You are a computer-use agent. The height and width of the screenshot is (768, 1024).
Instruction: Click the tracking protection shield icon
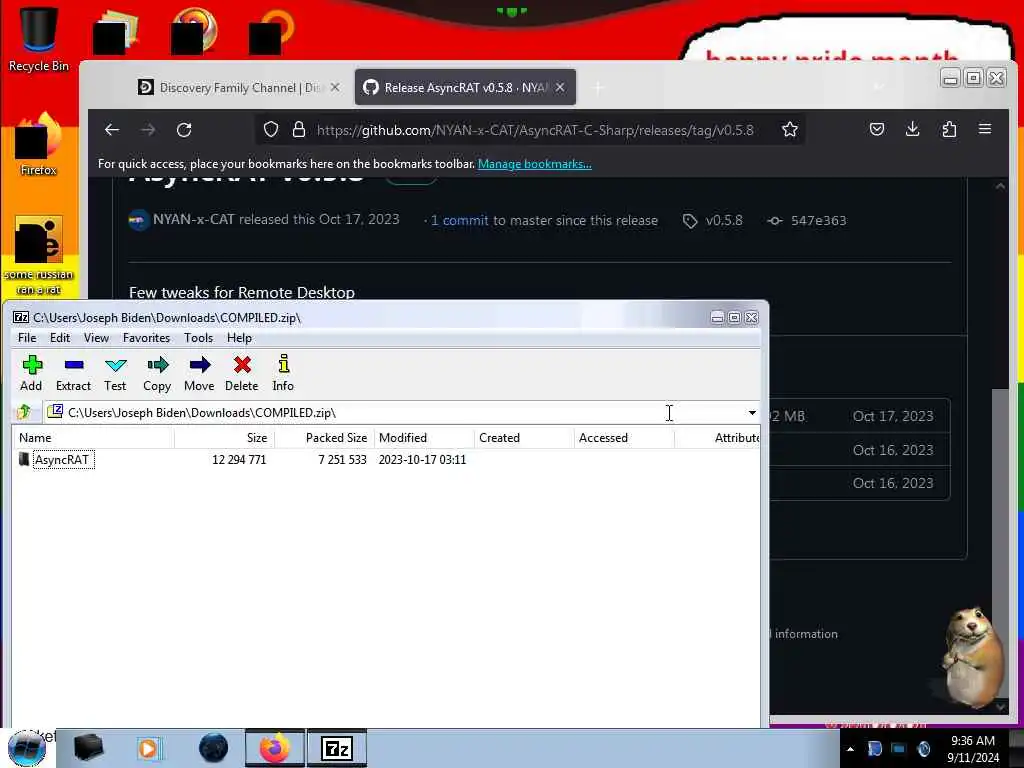click(271, 130)
